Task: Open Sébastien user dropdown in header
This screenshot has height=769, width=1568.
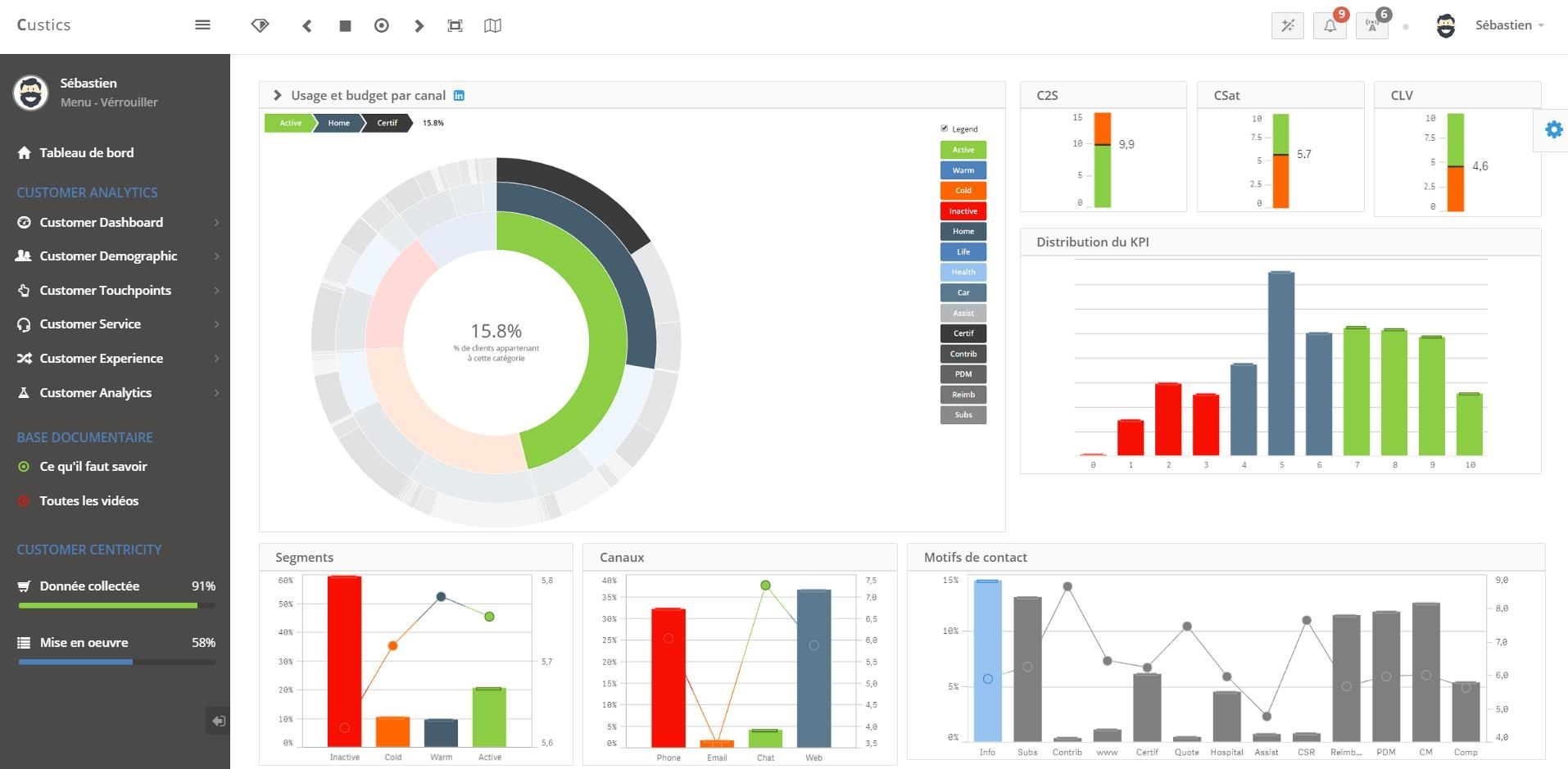Action: (x=1509, y=25)
